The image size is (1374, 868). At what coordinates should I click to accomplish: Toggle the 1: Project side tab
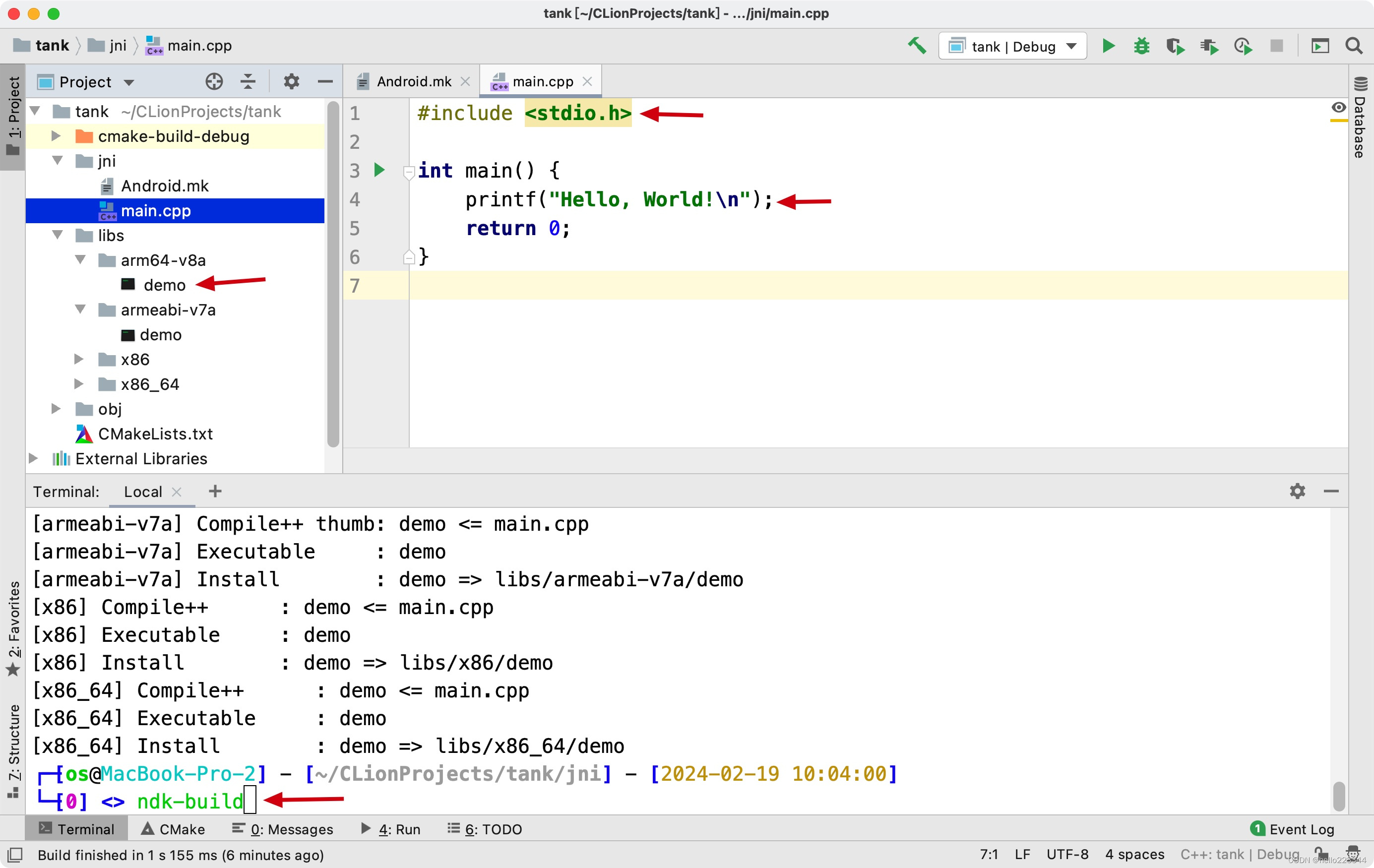point(12,116)
